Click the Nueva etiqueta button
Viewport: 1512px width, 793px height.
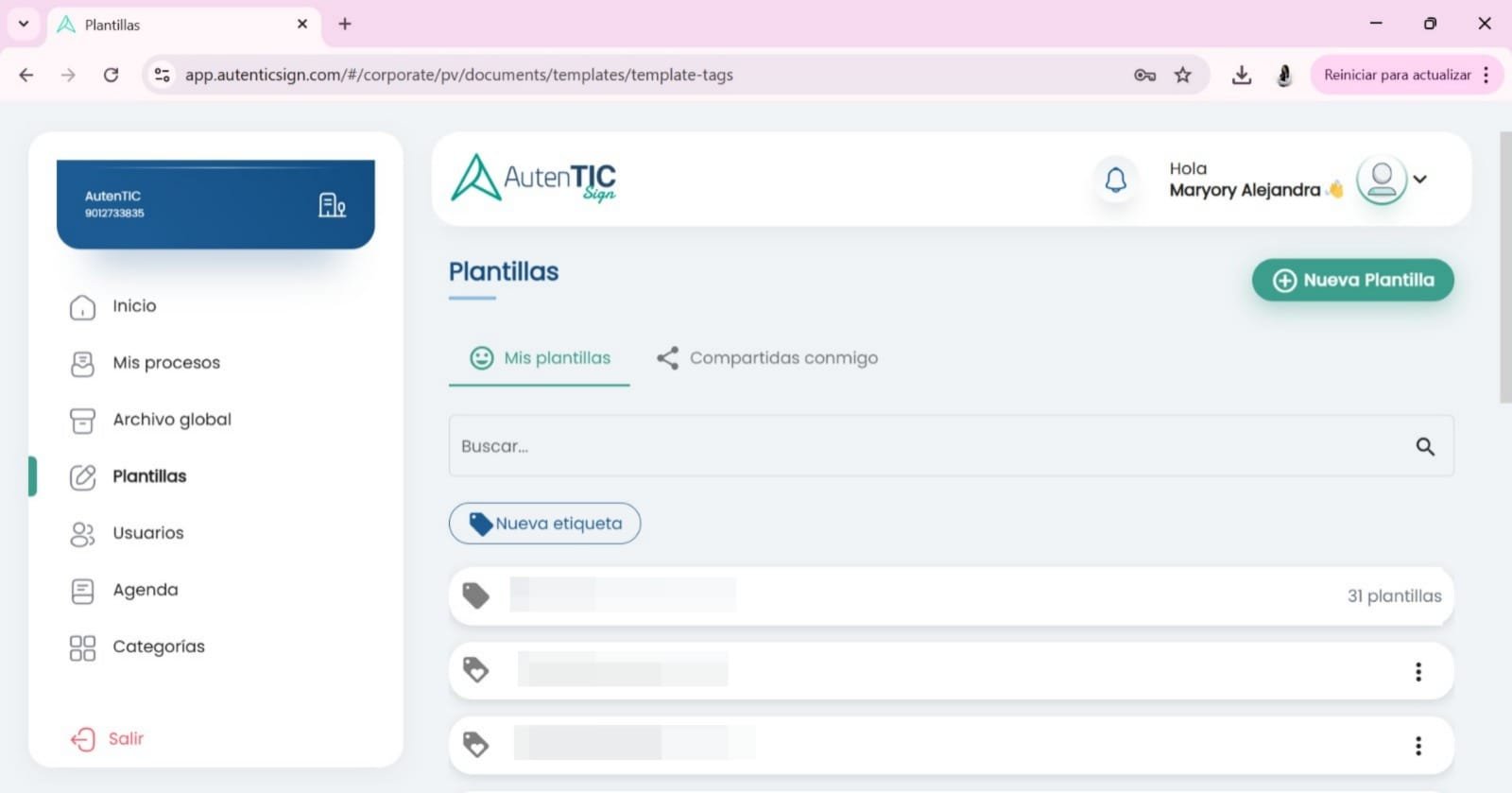tap(544, 524)
